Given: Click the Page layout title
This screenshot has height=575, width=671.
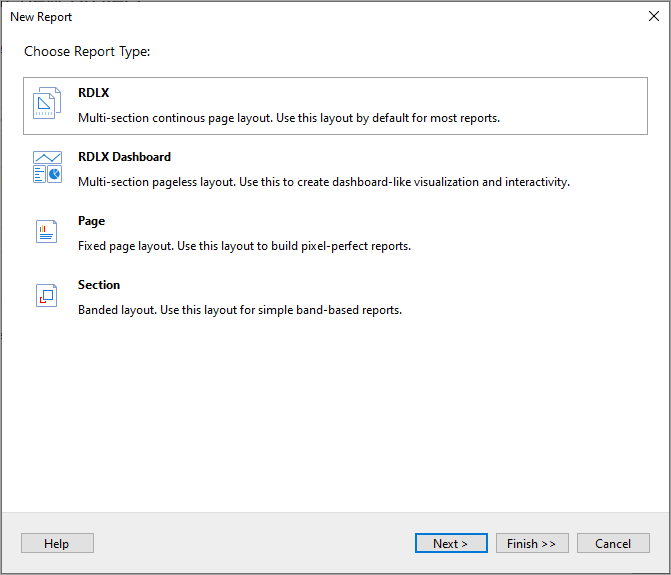Looking at the screenshot, I should [92, 221].
